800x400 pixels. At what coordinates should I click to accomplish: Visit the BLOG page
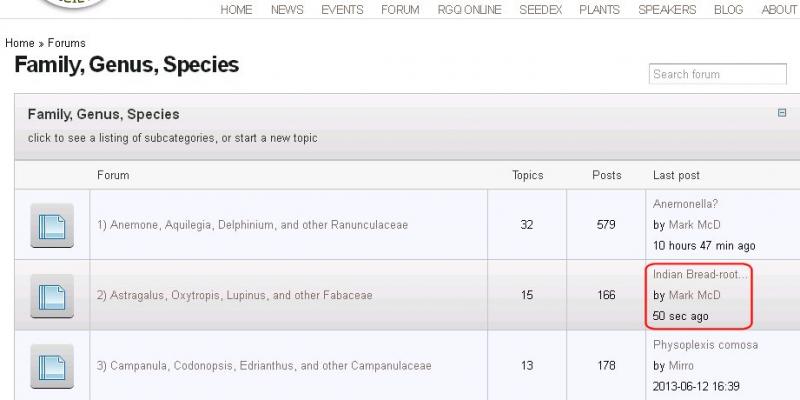[728, 10]
